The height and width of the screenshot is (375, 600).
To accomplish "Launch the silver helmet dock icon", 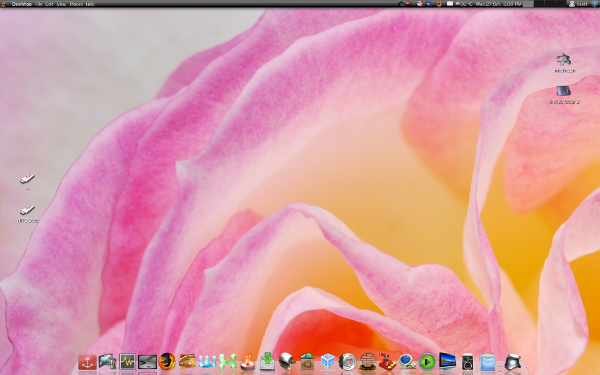I will click(287, 362).
